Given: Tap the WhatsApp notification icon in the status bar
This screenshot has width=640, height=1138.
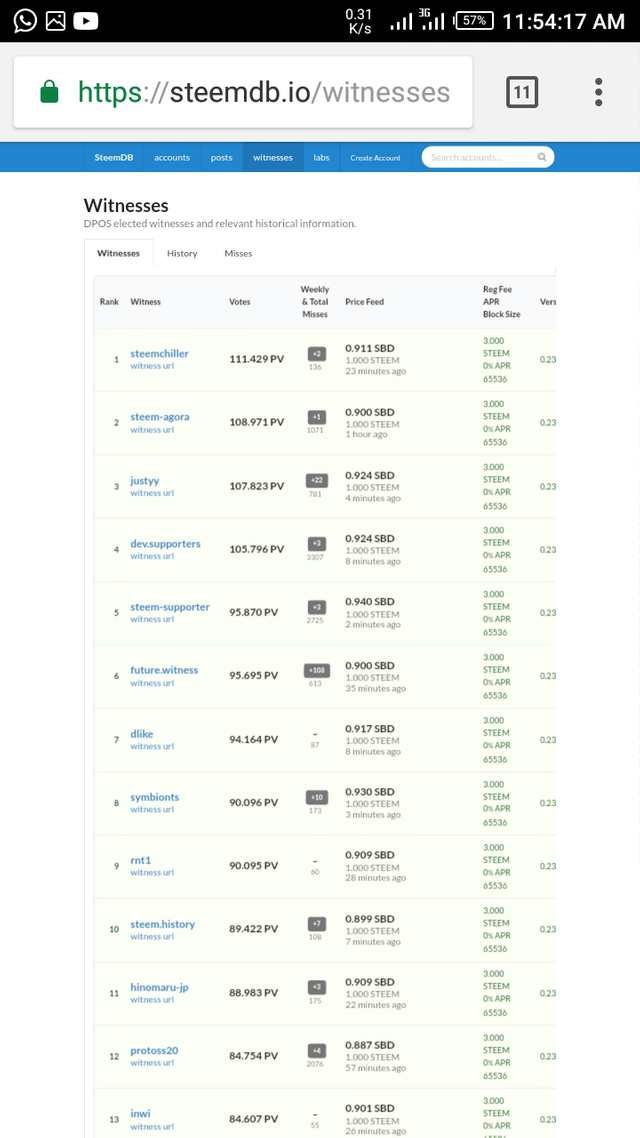Looking at the screenshot, I should (25, 20).
